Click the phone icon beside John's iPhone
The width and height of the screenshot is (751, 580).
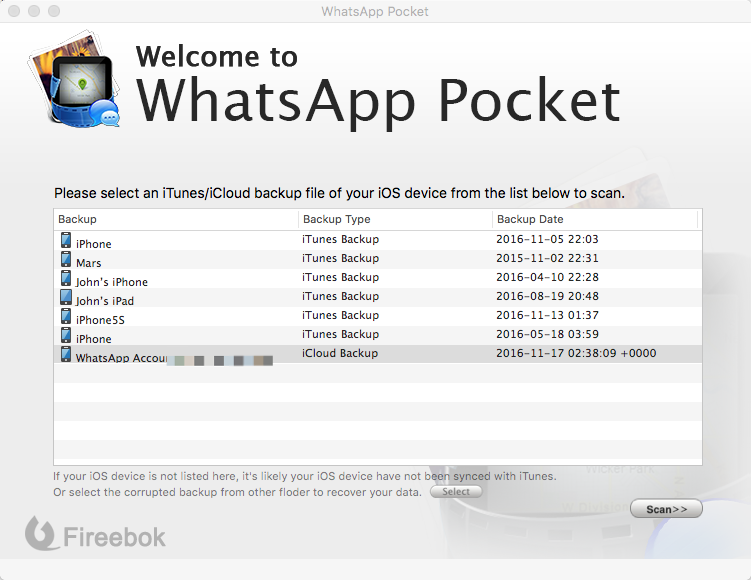[x=66, y=278]
